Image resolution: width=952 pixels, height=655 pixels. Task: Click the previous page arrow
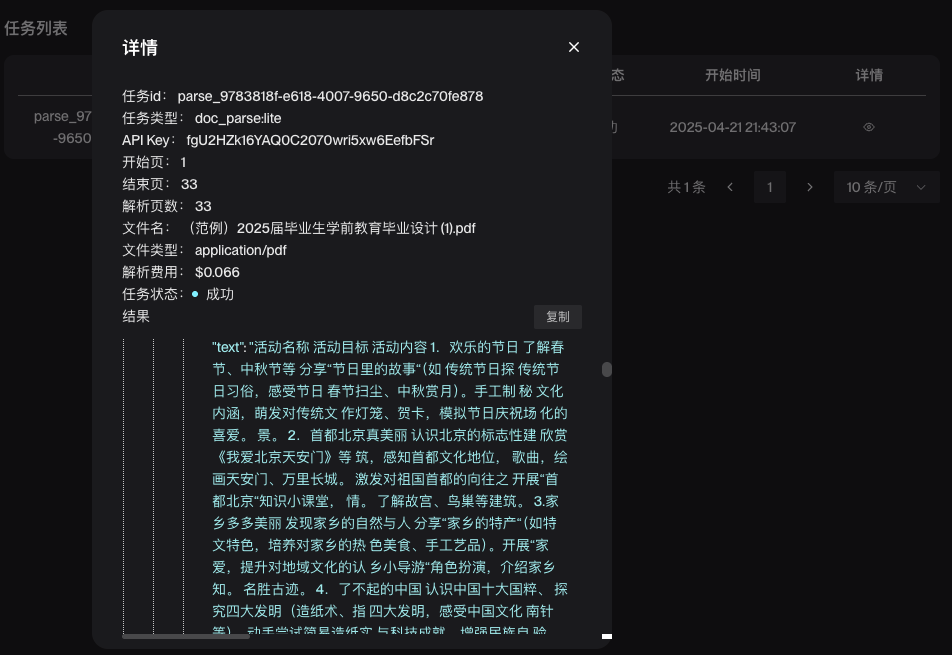click(730, 187)
